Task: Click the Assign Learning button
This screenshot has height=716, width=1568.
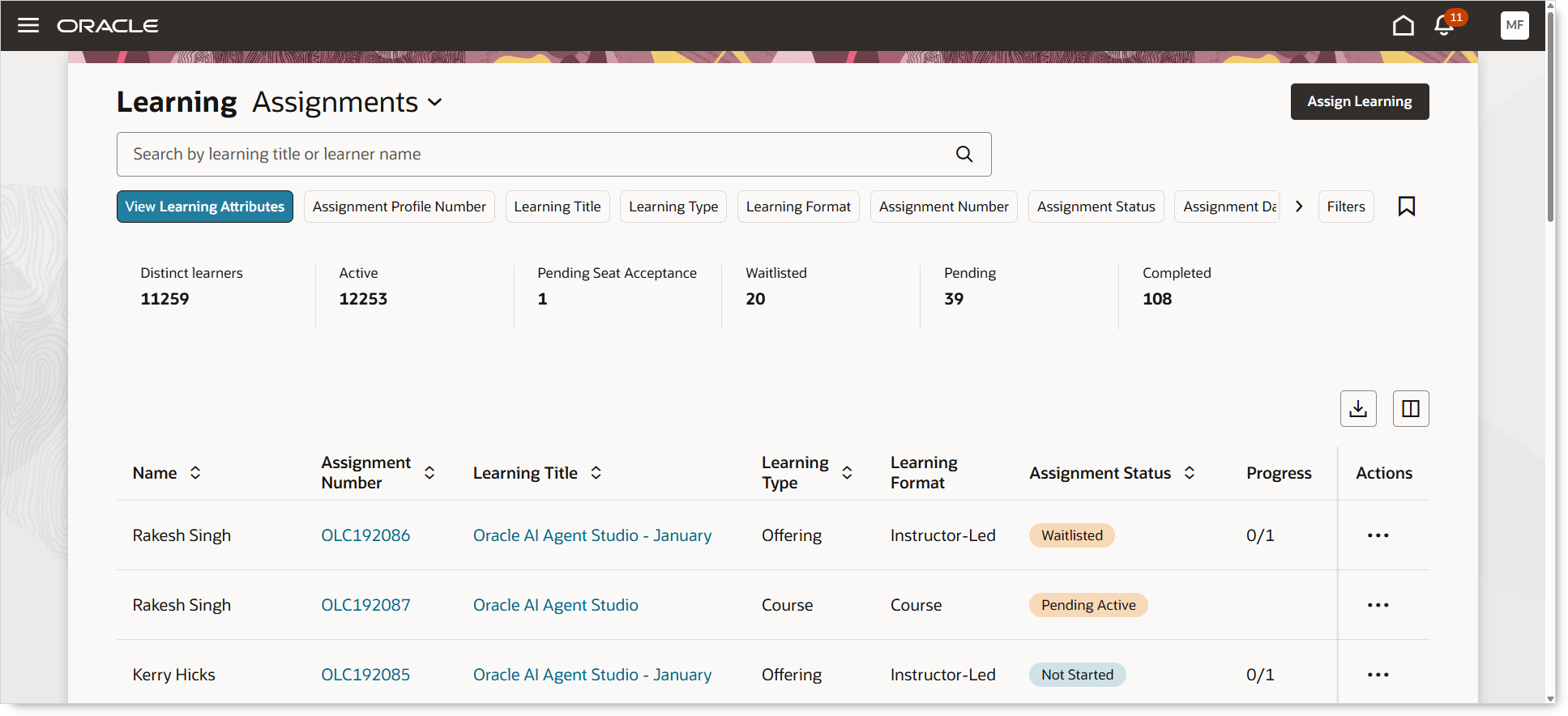Action: pos(1360,101)
